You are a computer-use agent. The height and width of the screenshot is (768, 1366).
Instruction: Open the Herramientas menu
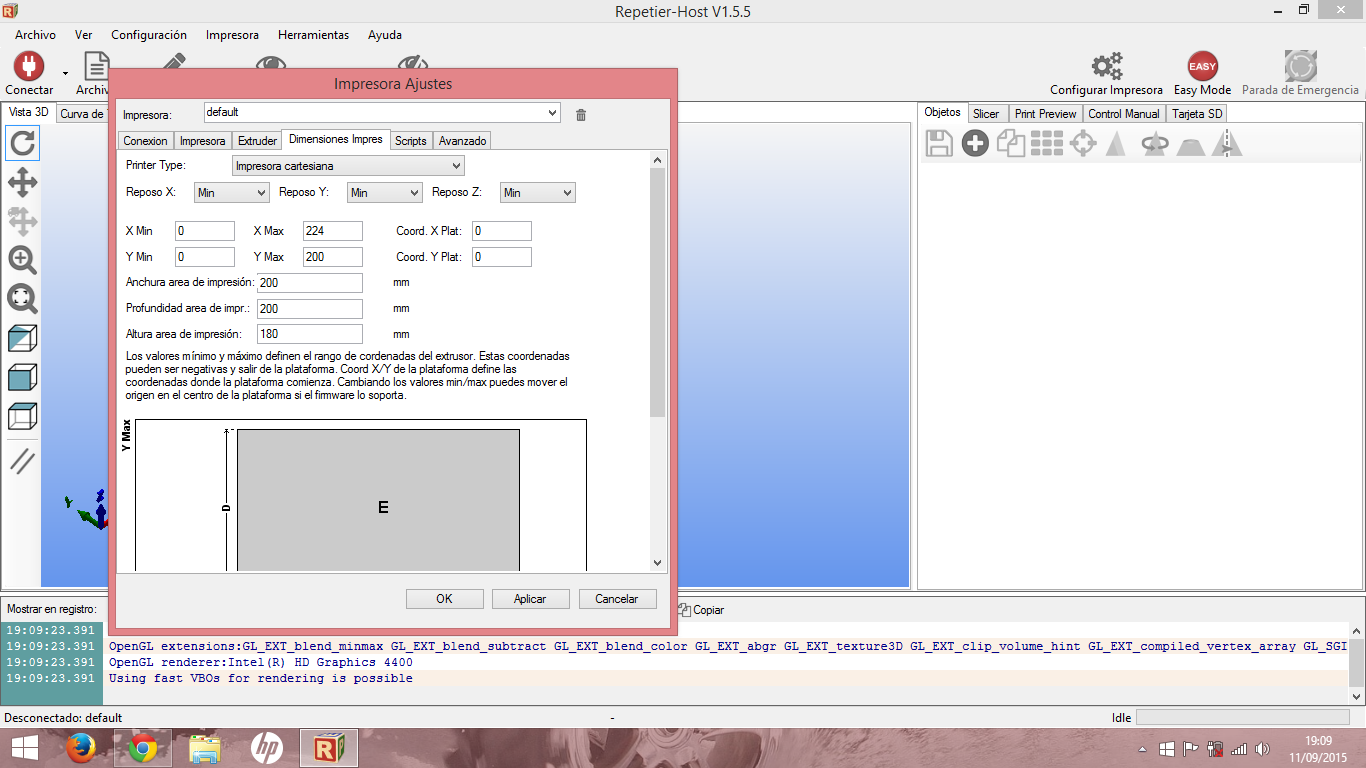click(313, 35)
